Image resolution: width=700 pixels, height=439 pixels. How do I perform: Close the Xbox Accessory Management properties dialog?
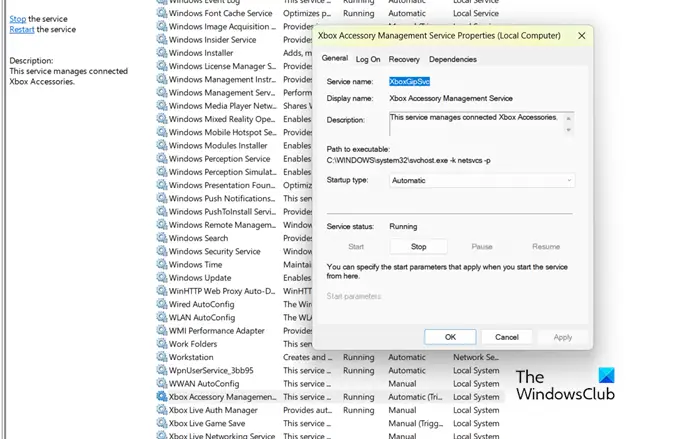[581, 36]
